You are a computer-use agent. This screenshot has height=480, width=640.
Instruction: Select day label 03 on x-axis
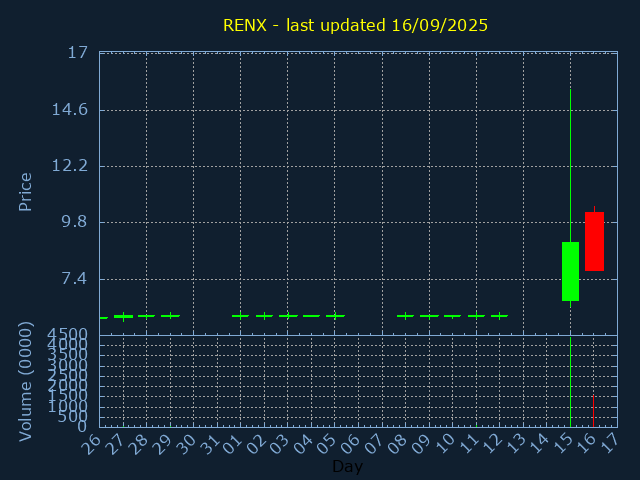279,444
